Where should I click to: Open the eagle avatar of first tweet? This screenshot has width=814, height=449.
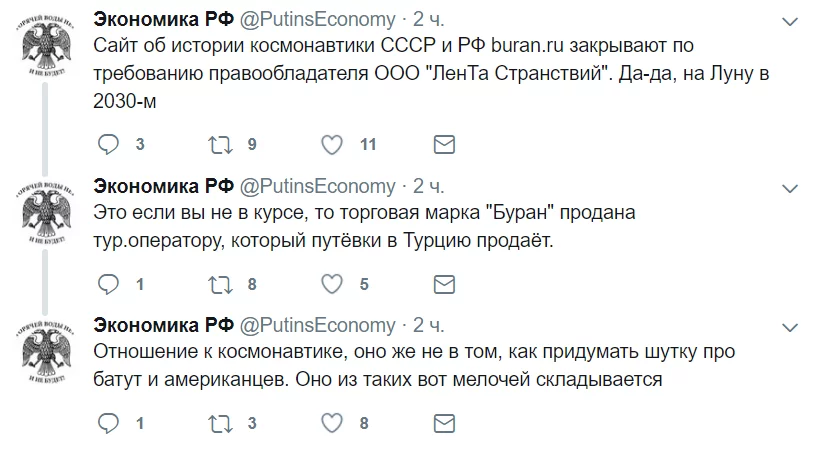click(46, 46)
